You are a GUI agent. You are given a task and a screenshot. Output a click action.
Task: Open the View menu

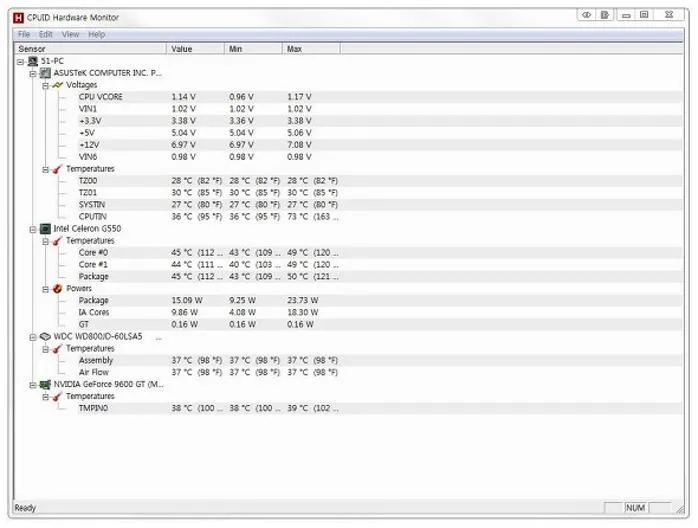[70, 34]
